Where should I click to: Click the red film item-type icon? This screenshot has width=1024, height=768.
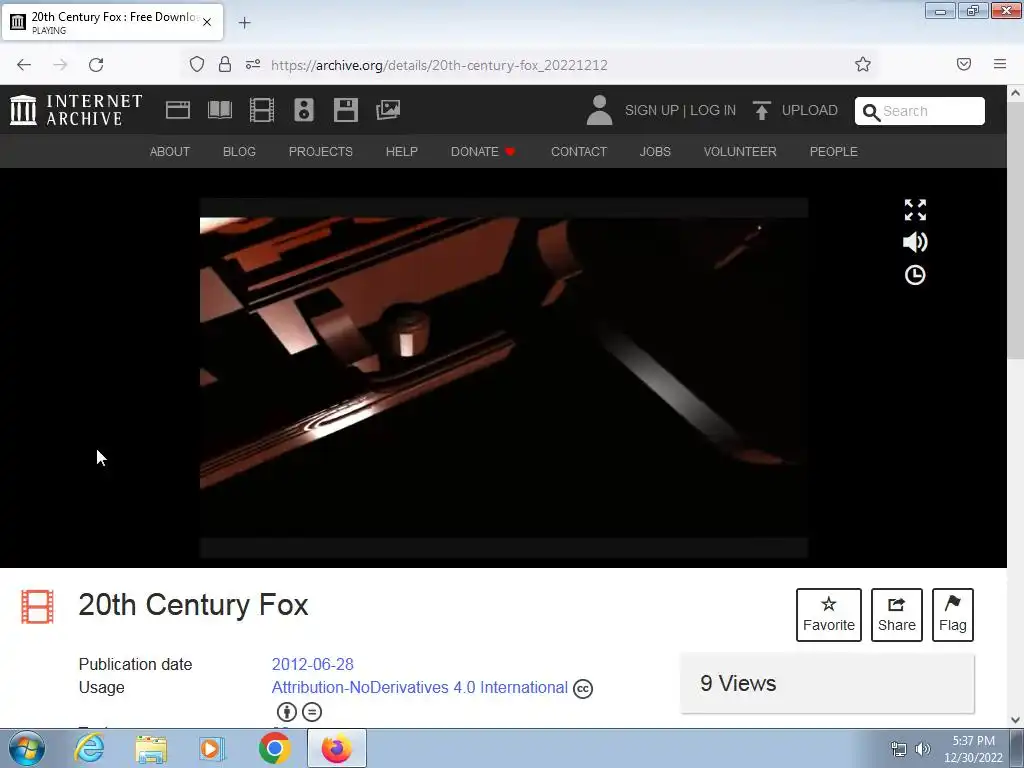37,607
